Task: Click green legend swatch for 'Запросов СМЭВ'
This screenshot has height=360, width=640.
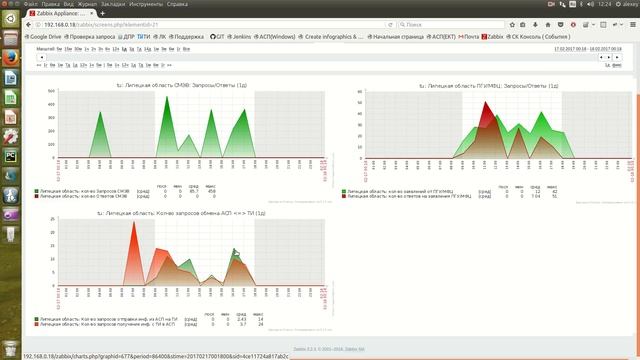Action: click(x=36, y=191)
